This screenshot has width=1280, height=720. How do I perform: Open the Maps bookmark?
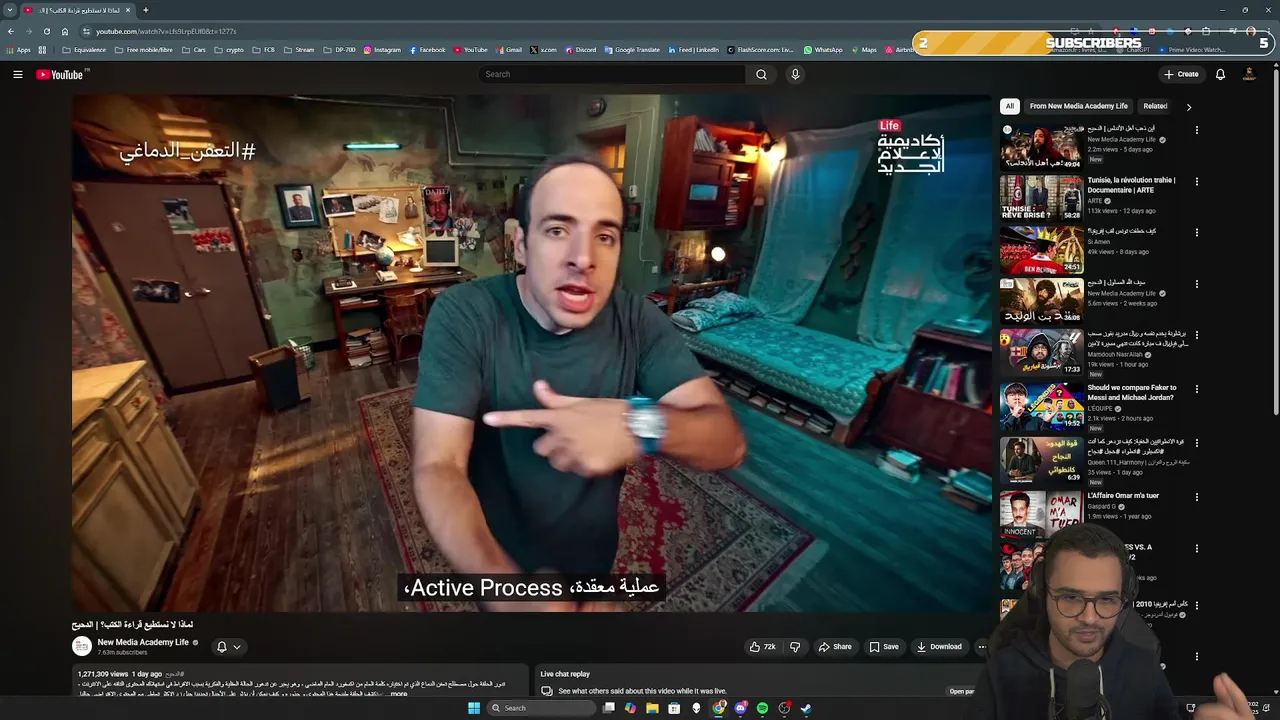click(863, 50)
